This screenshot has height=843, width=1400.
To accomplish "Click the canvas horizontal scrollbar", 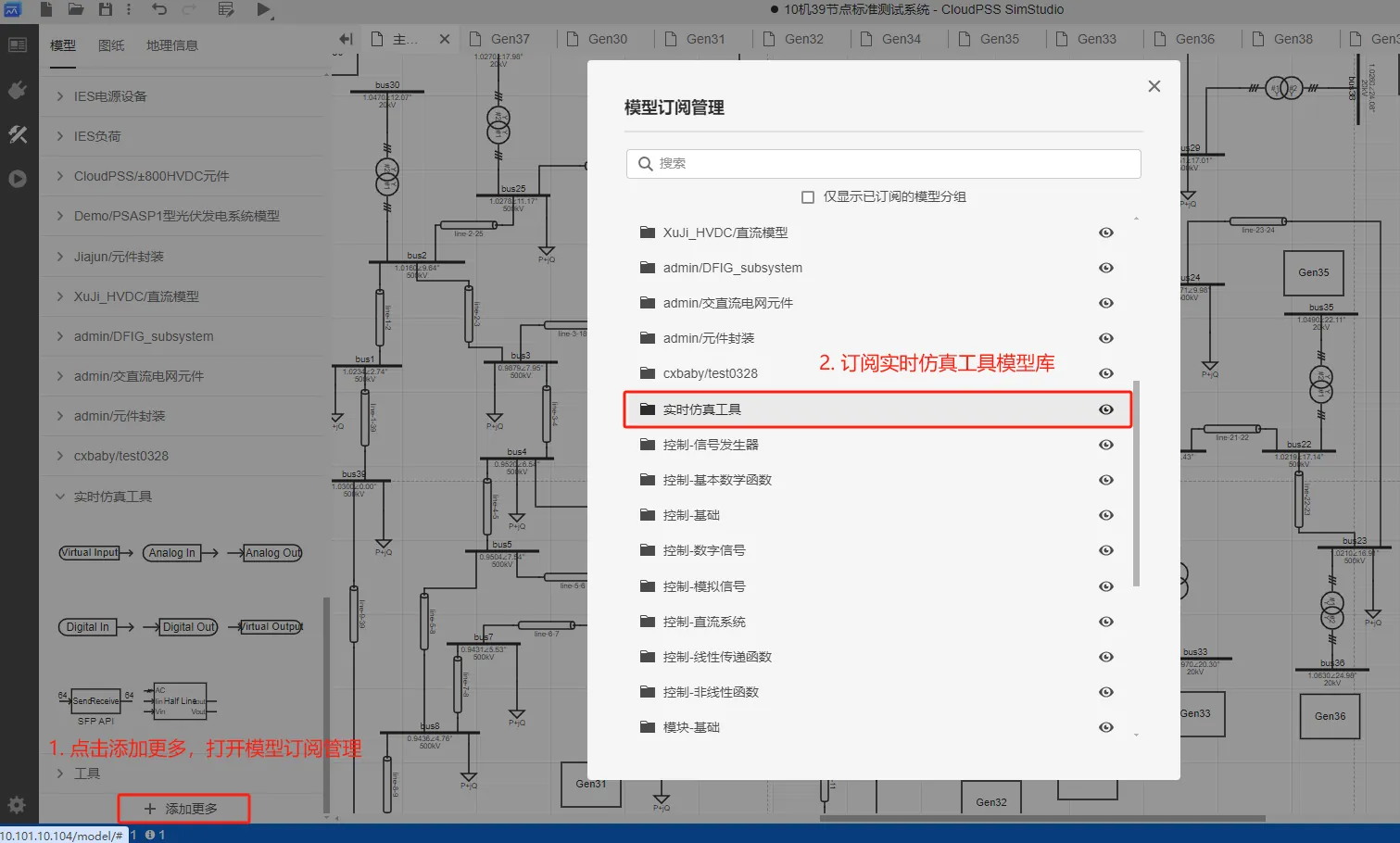I will (x=1042, y=818).
